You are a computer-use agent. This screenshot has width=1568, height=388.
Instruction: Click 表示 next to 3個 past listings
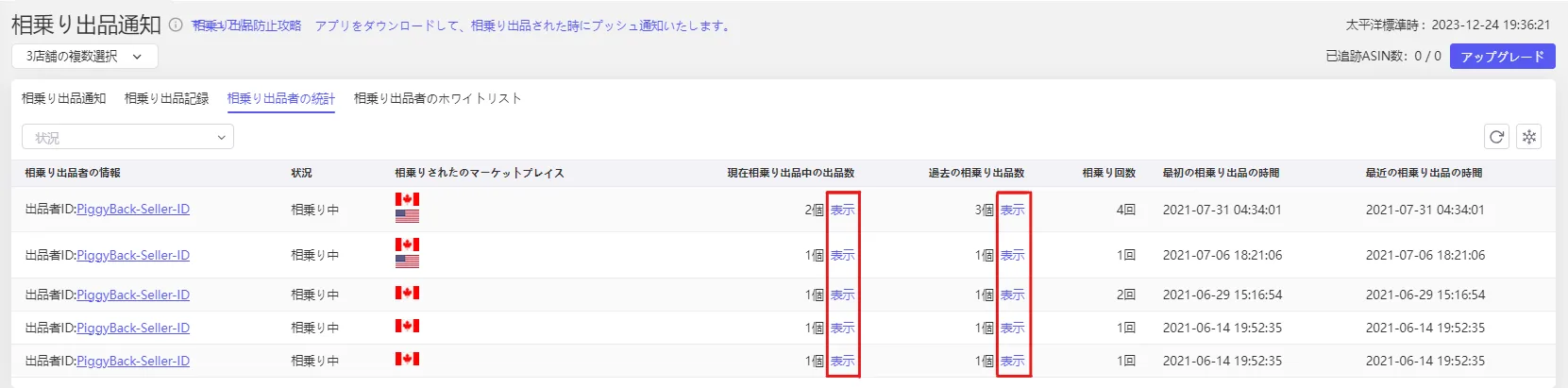point(1013,210)
